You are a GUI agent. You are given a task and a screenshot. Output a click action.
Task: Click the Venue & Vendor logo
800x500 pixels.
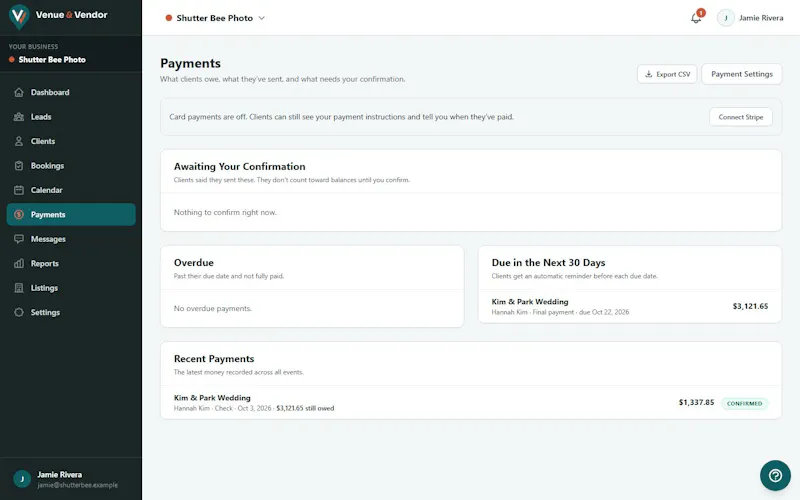(x=58, y=16)
